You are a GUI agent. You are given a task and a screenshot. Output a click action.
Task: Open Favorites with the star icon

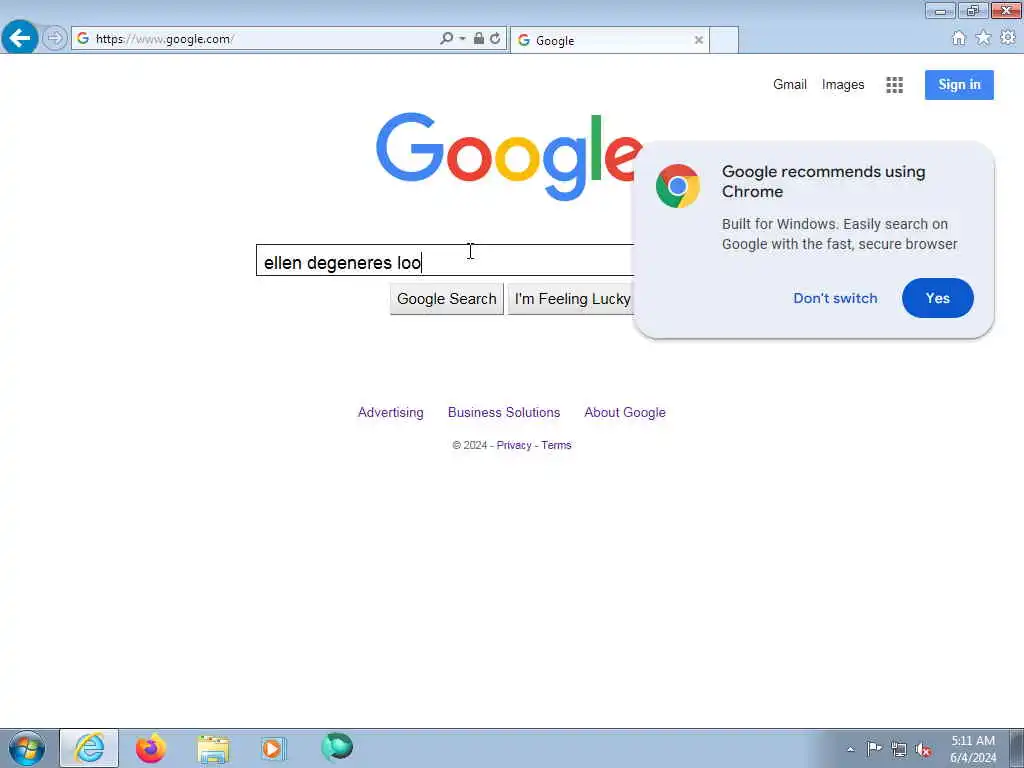983,39
